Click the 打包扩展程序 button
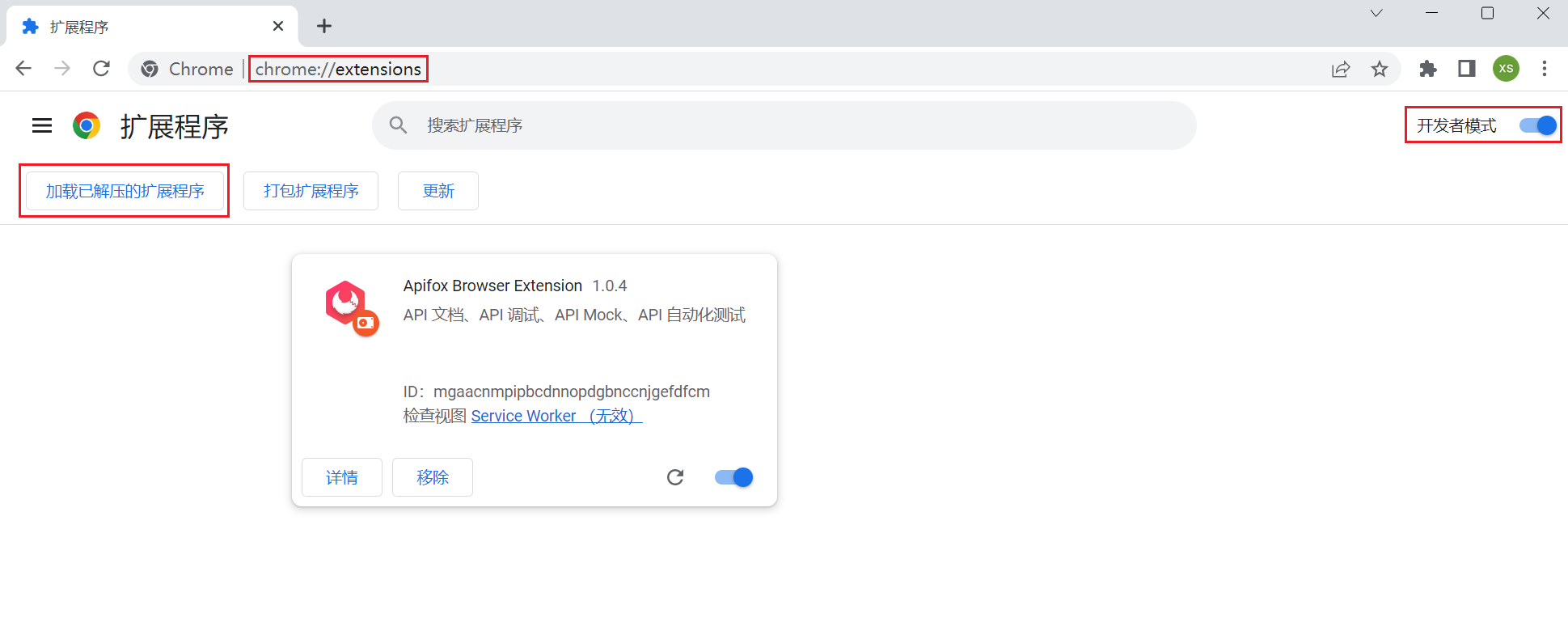 [x=311, y=191]
